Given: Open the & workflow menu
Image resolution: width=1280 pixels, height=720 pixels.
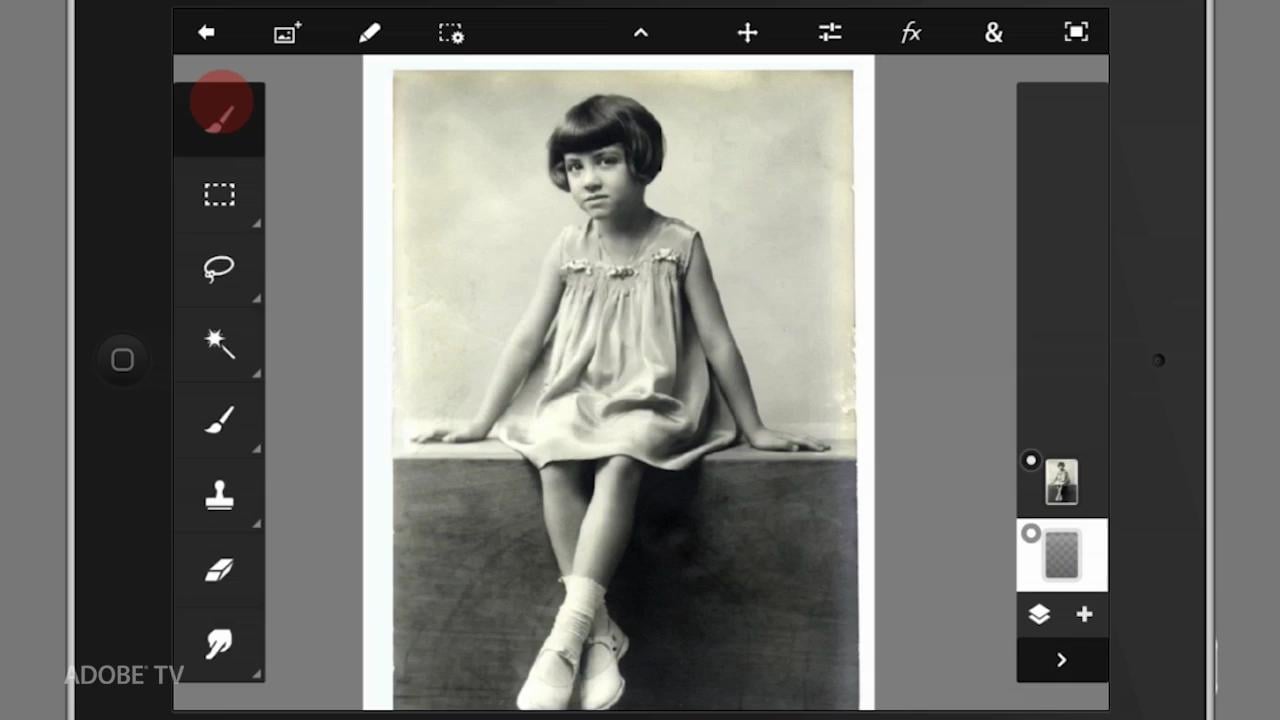Looking at the screenshot, I should [993, 33].
